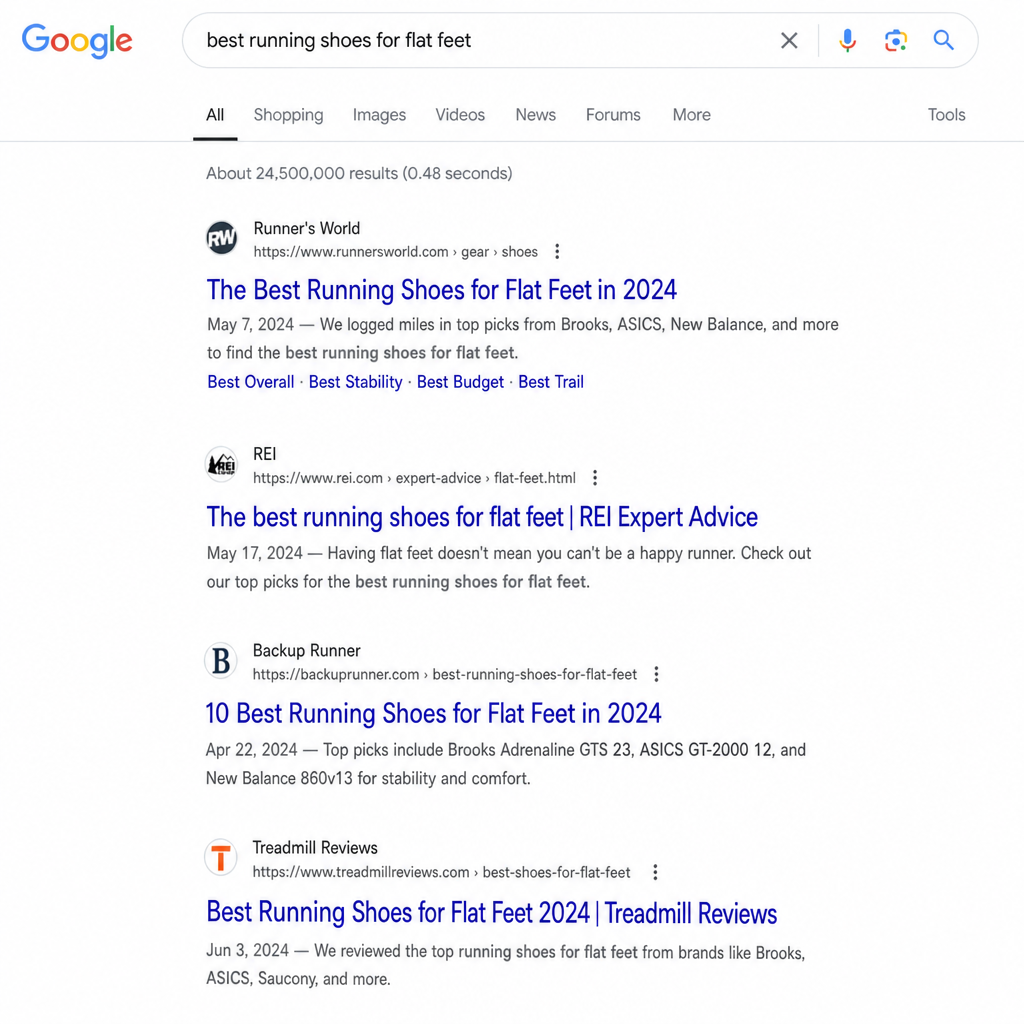Viewport: 1024px width, 1024px height.
Task: Open Treadmill Reviews result title
Action: pyautogui.click(x=491, y=912)
